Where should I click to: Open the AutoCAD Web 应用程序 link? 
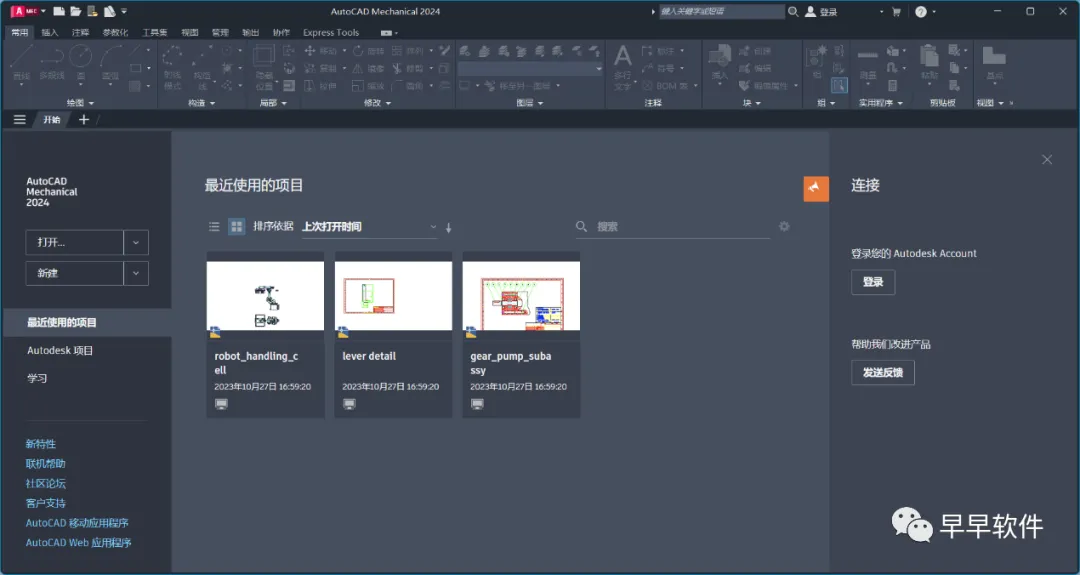point(79,543)
